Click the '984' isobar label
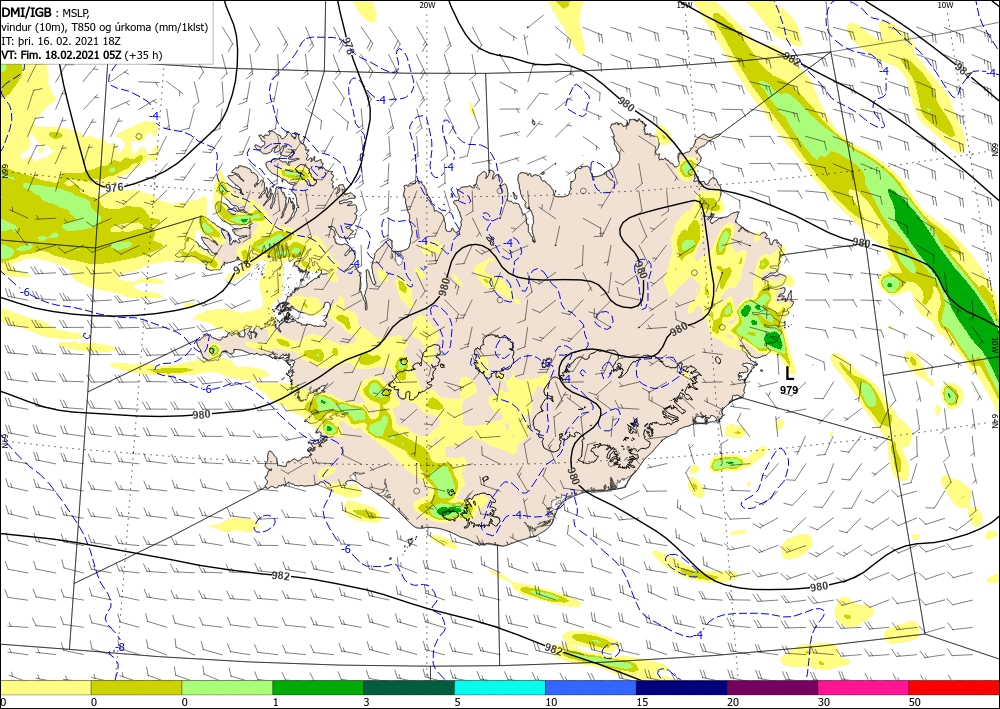The height and width of the screenshot is (709, 1000). [x=964, y=71]
